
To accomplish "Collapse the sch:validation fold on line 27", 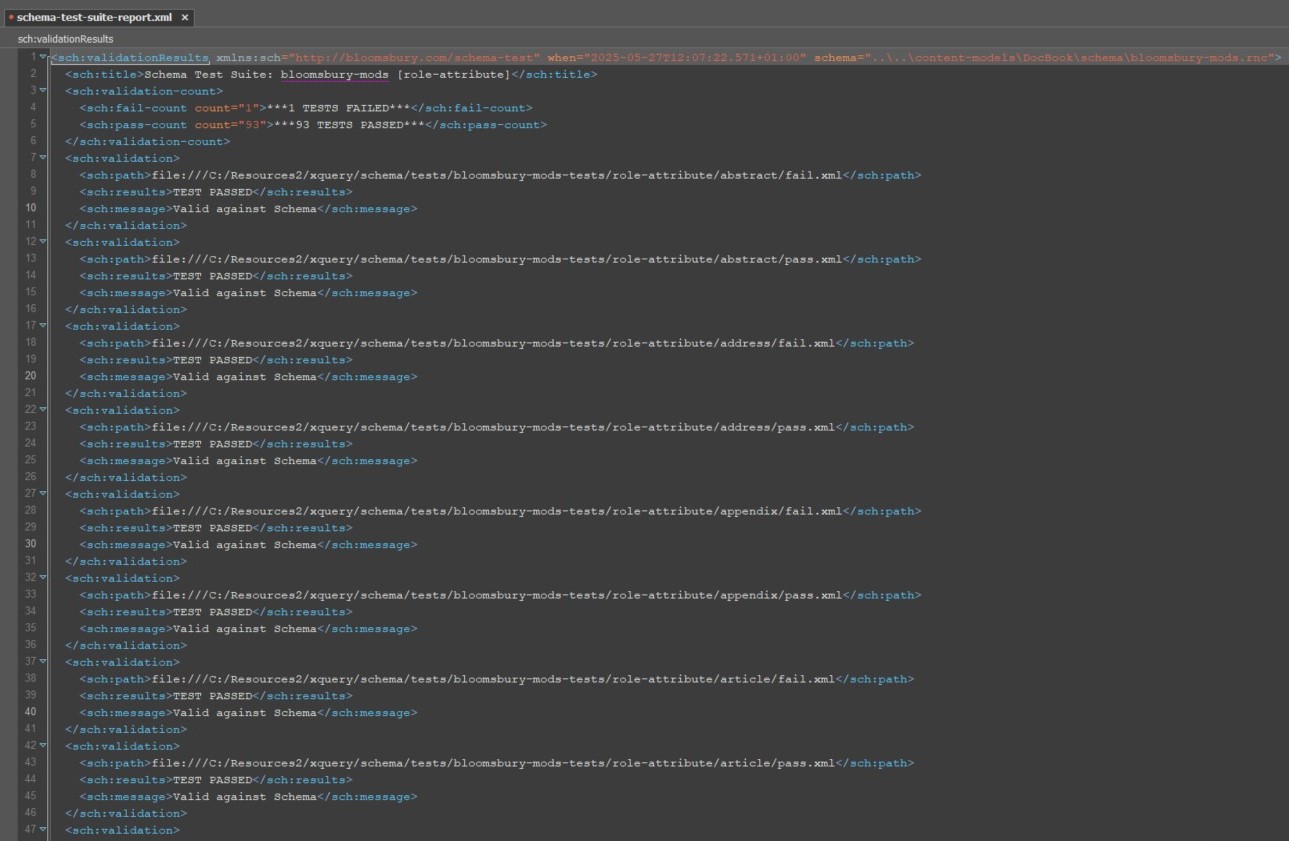I will [x=43, y=494].
